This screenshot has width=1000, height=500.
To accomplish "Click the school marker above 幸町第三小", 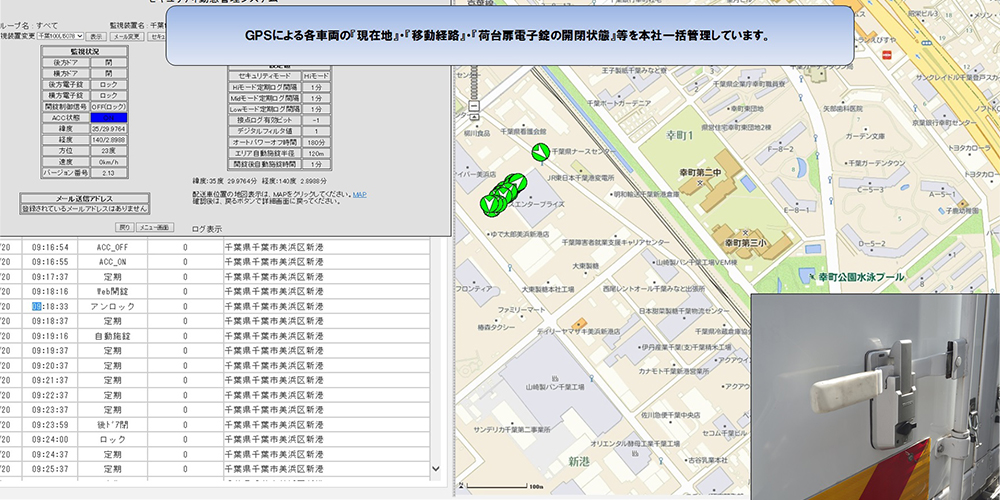I will pyautogui.click(x=744, y=233).
